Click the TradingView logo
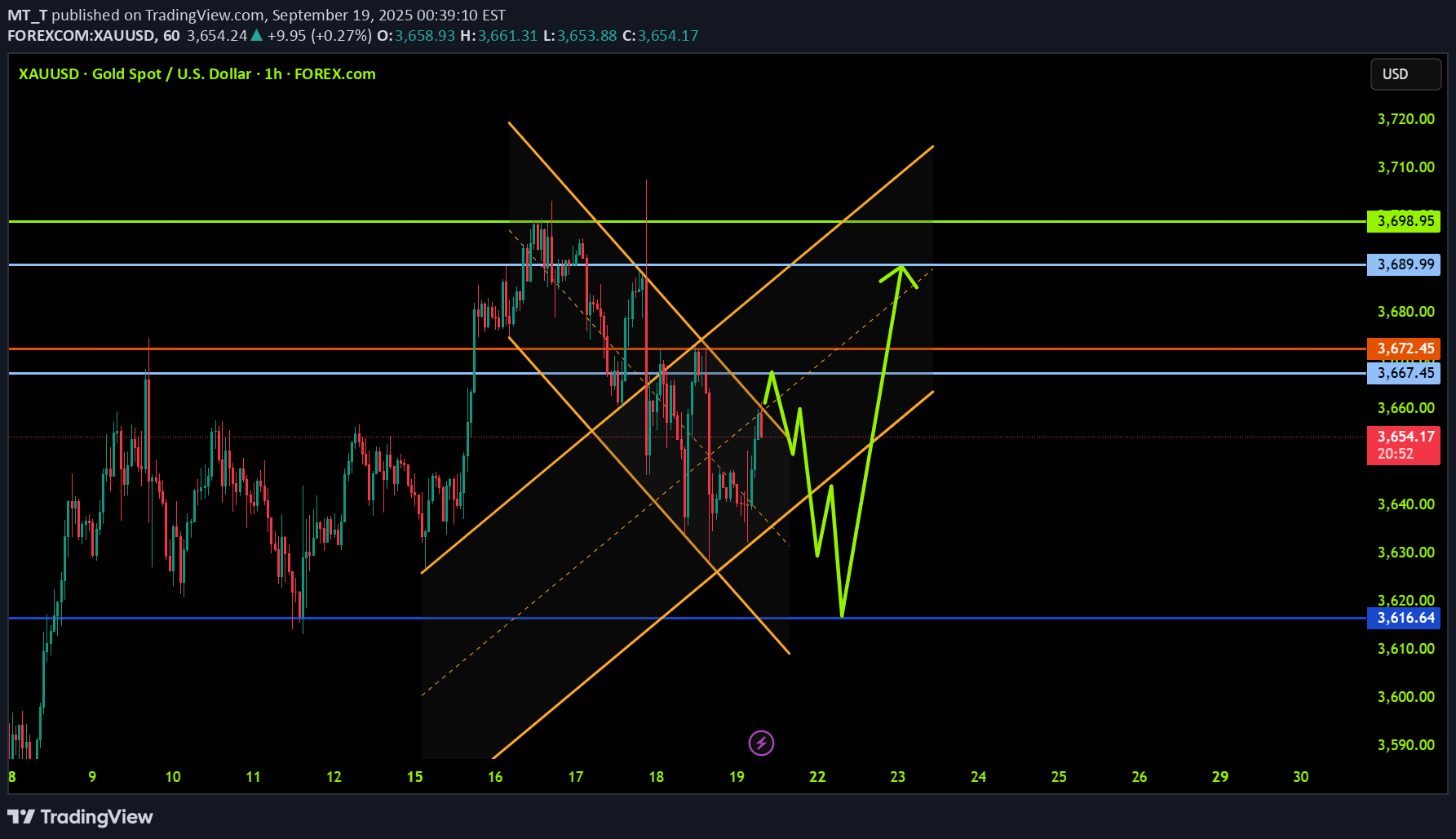Screen dimensions: 1456x839 tap(80, 817)
